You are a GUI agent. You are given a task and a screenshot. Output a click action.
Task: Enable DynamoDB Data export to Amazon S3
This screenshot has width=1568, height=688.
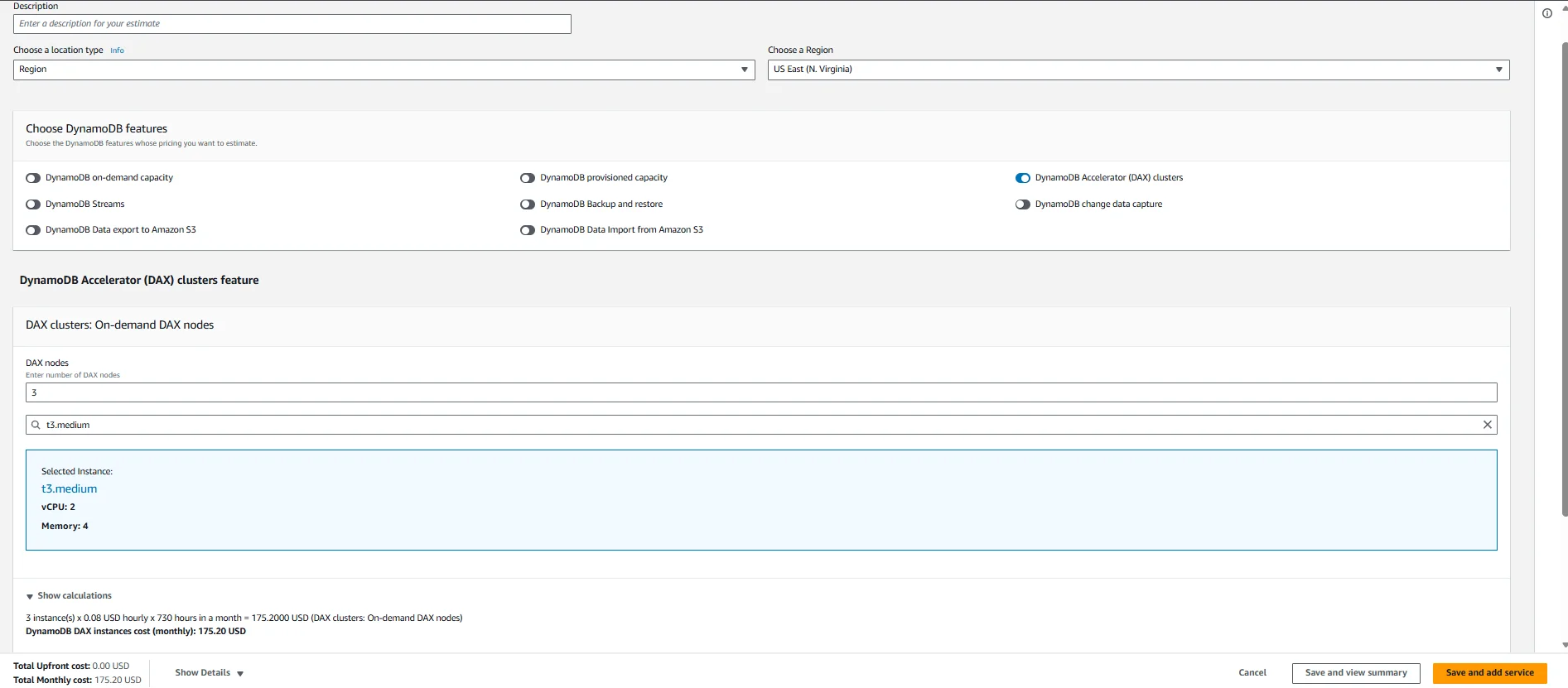pyautogui.click(x=33, y=230)
